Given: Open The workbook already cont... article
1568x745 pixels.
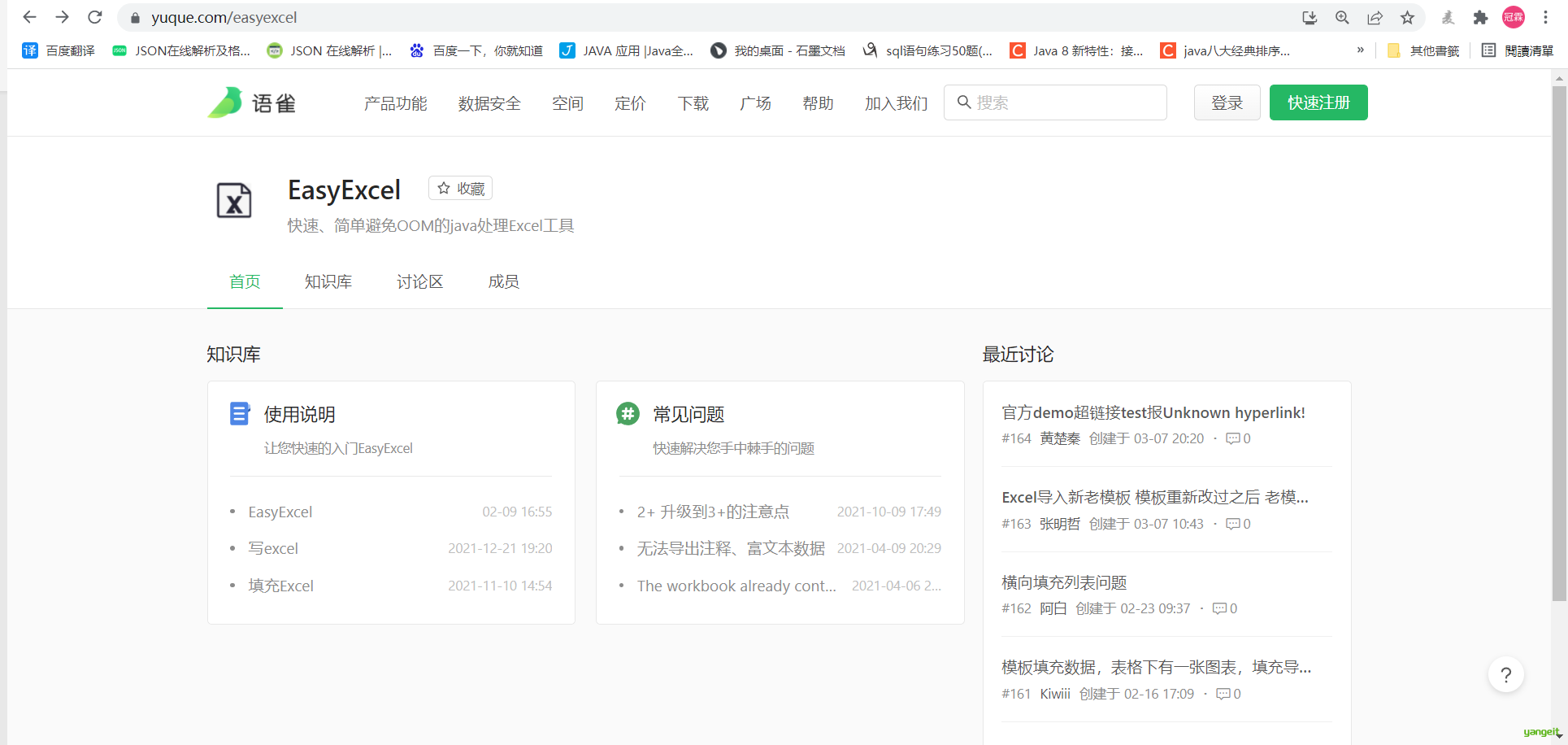Looking at the screenshot, I should [x=736, y=586].
